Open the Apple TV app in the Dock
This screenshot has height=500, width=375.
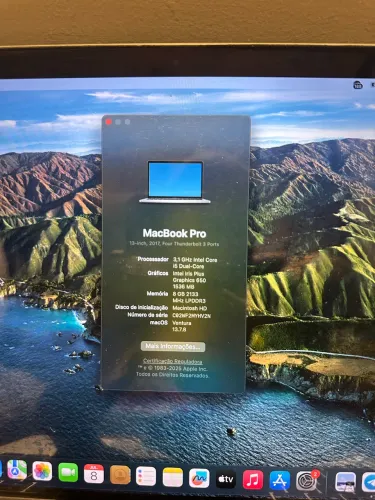(226, 479)
